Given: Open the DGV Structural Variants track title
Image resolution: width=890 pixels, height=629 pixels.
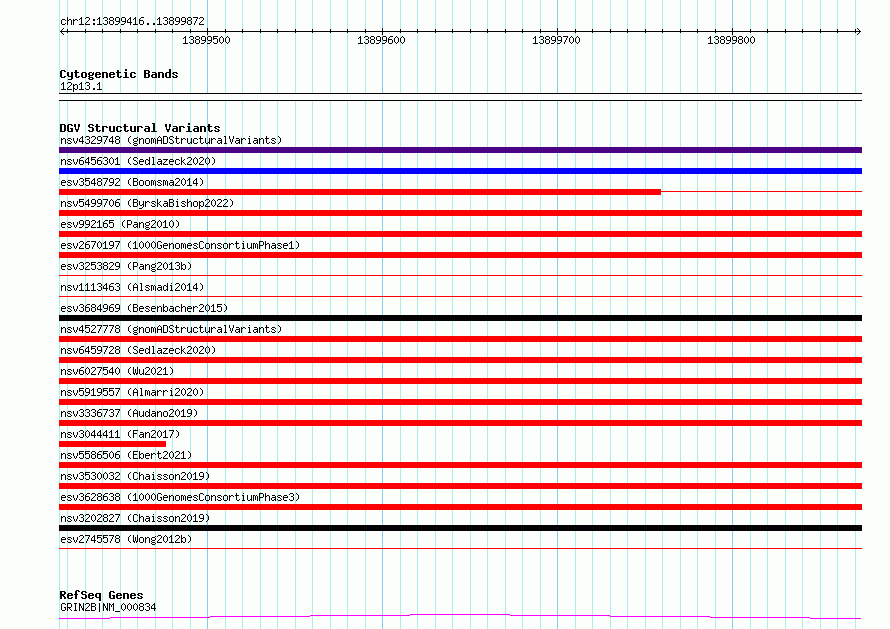Looking at the screenshot, I should tap(140, 128).
